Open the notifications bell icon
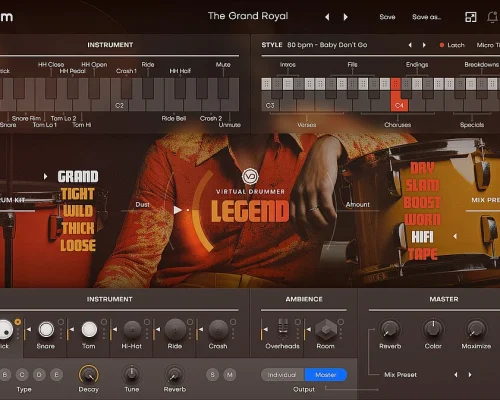 (493, 17)
